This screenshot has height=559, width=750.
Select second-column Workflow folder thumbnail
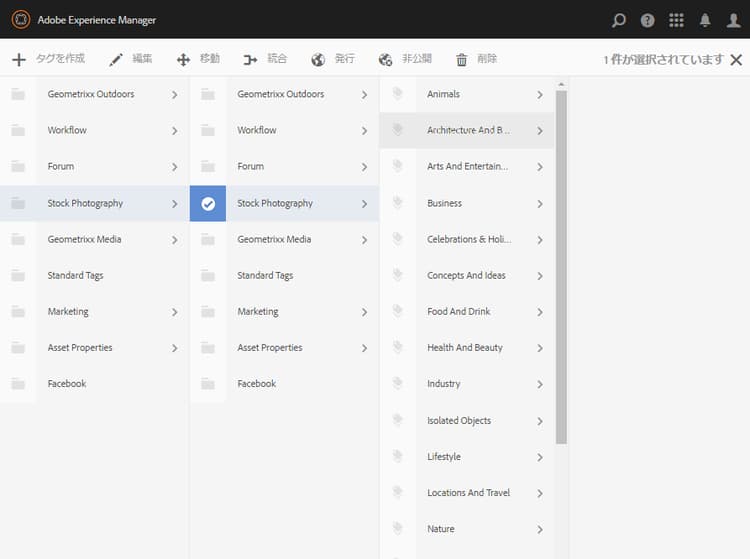point(208,130)
